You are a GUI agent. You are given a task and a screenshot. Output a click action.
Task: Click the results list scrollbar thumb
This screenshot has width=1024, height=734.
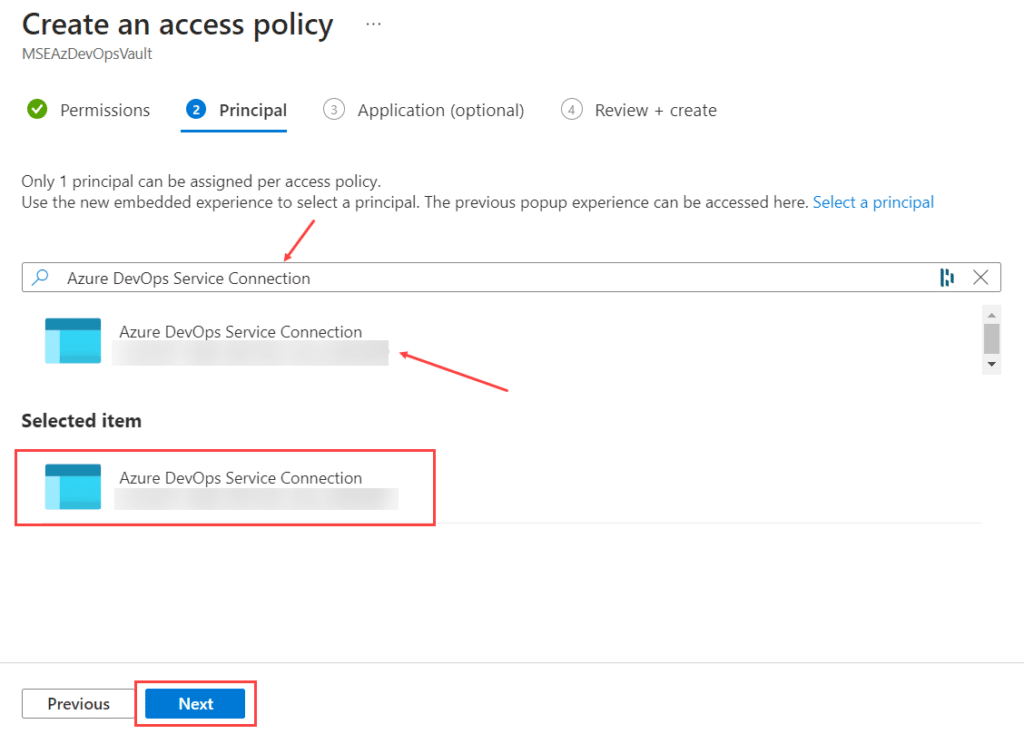991,339
